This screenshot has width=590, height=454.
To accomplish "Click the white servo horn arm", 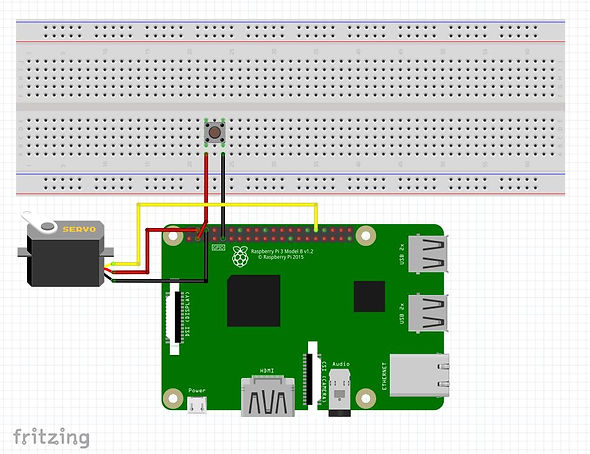I will [39, 222].
